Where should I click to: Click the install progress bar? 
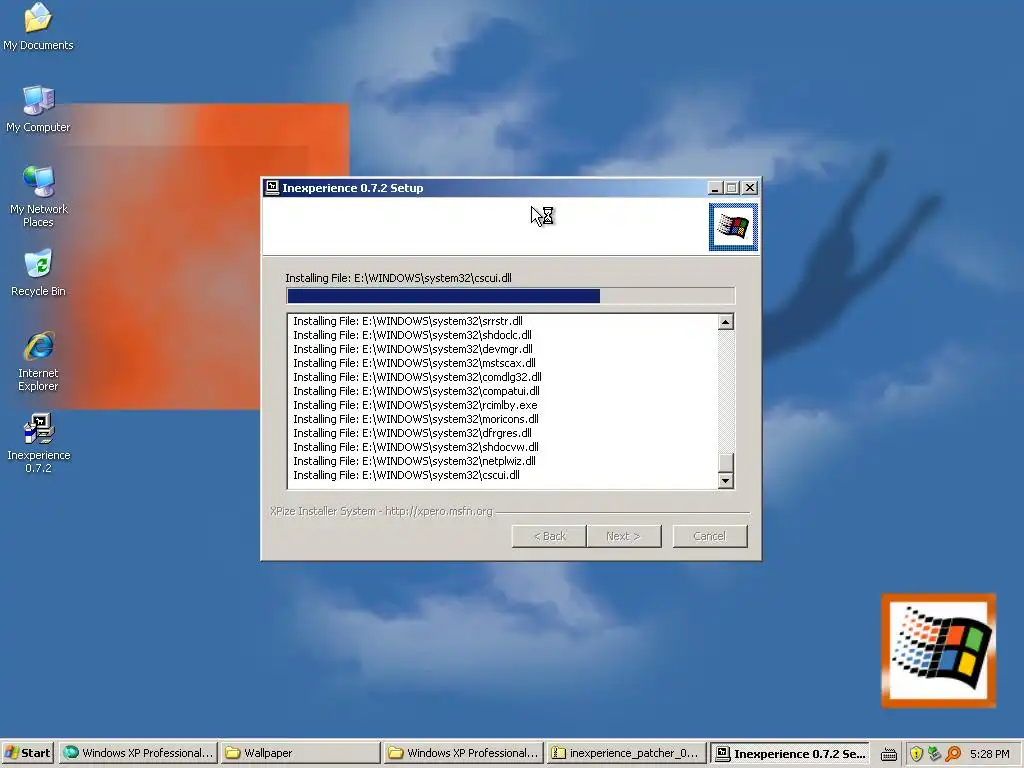(511, 296)
